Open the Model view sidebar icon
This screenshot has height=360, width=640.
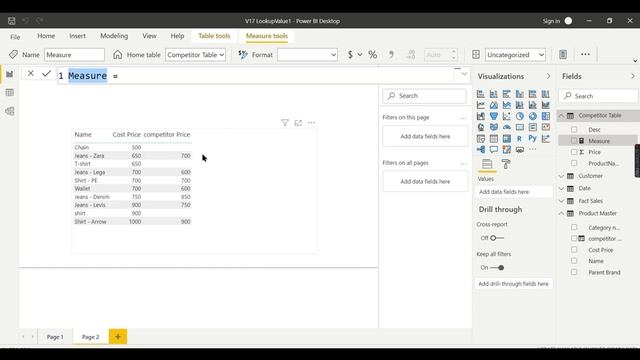pos(9,111)
